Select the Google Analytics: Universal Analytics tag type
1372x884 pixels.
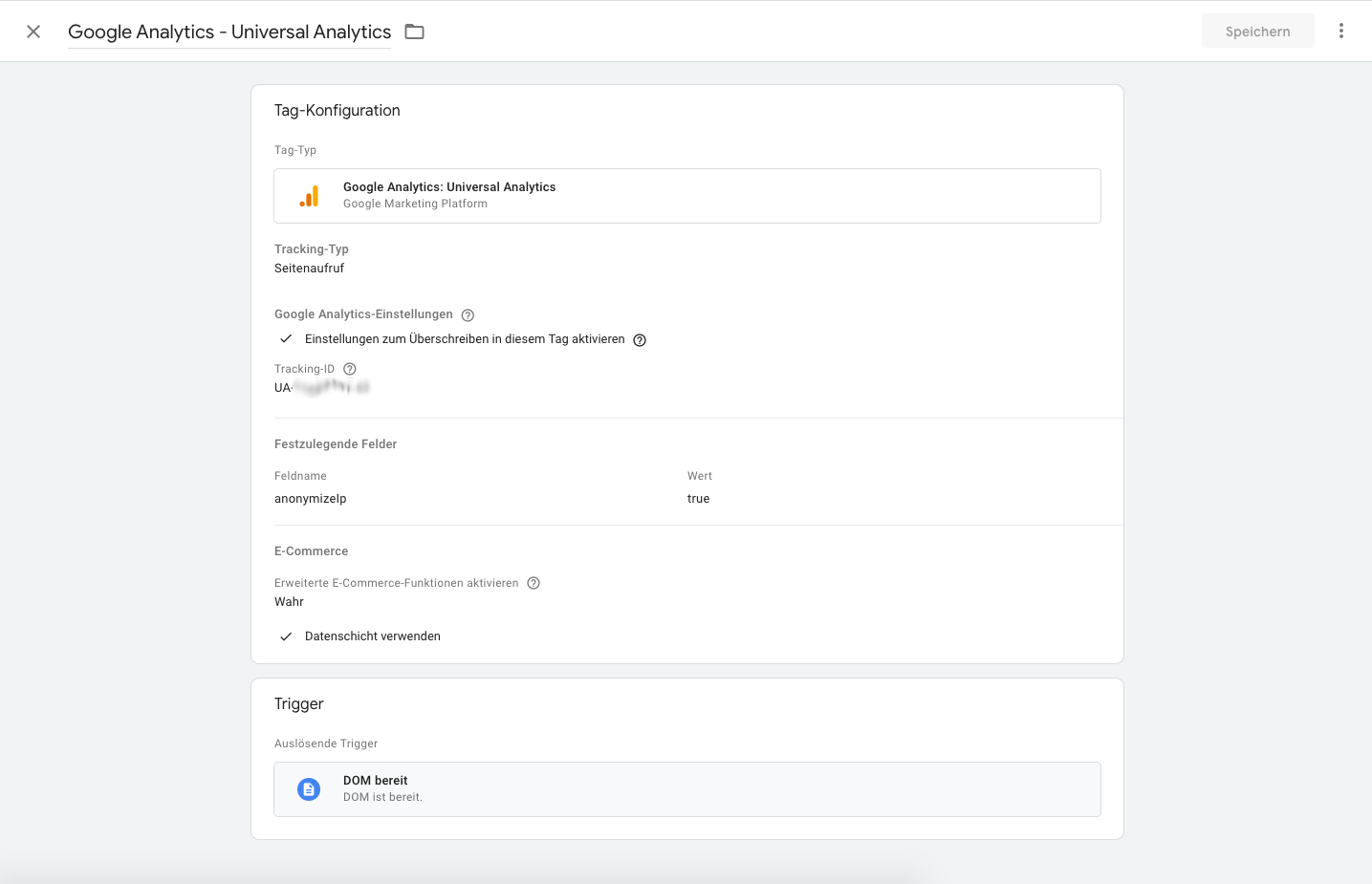pos(686,196)
